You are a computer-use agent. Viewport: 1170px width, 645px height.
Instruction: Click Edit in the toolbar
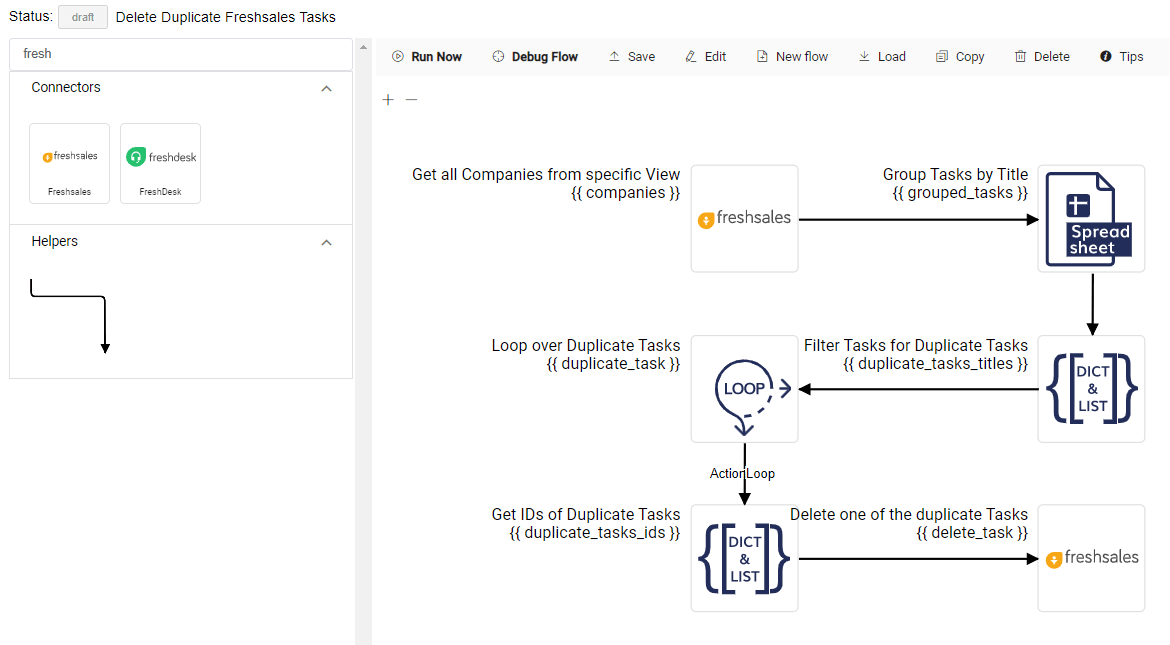(706, 57)
